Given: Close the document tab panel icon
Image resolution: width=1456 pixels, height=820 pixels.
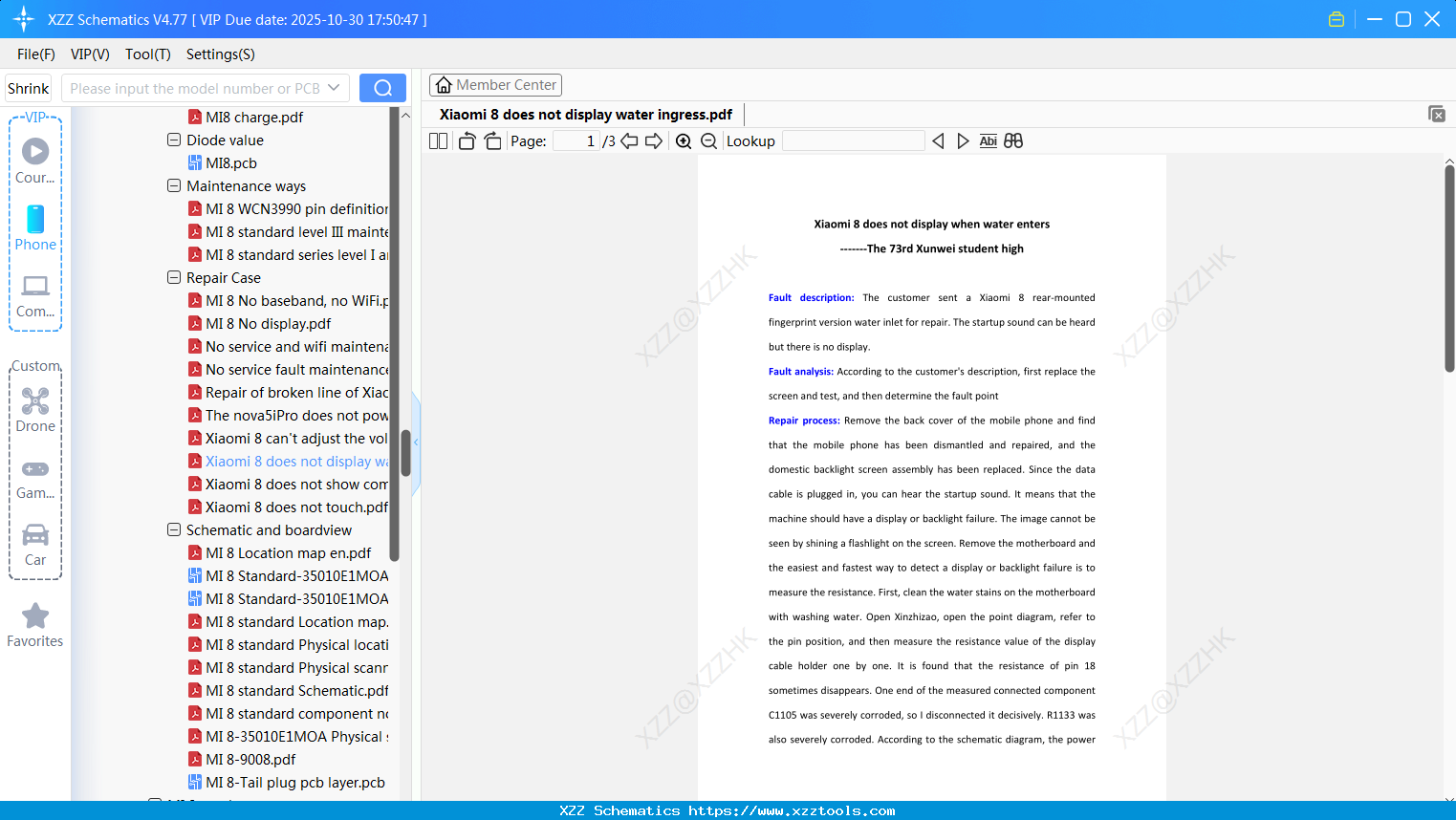Looking at the screenshot, I should [1437, 114].
